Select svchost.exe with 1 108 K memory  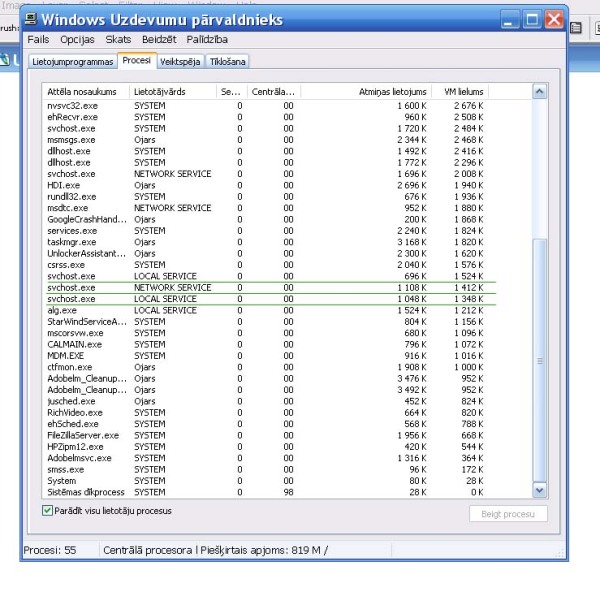pyautogui.click(x=265, y=288)
